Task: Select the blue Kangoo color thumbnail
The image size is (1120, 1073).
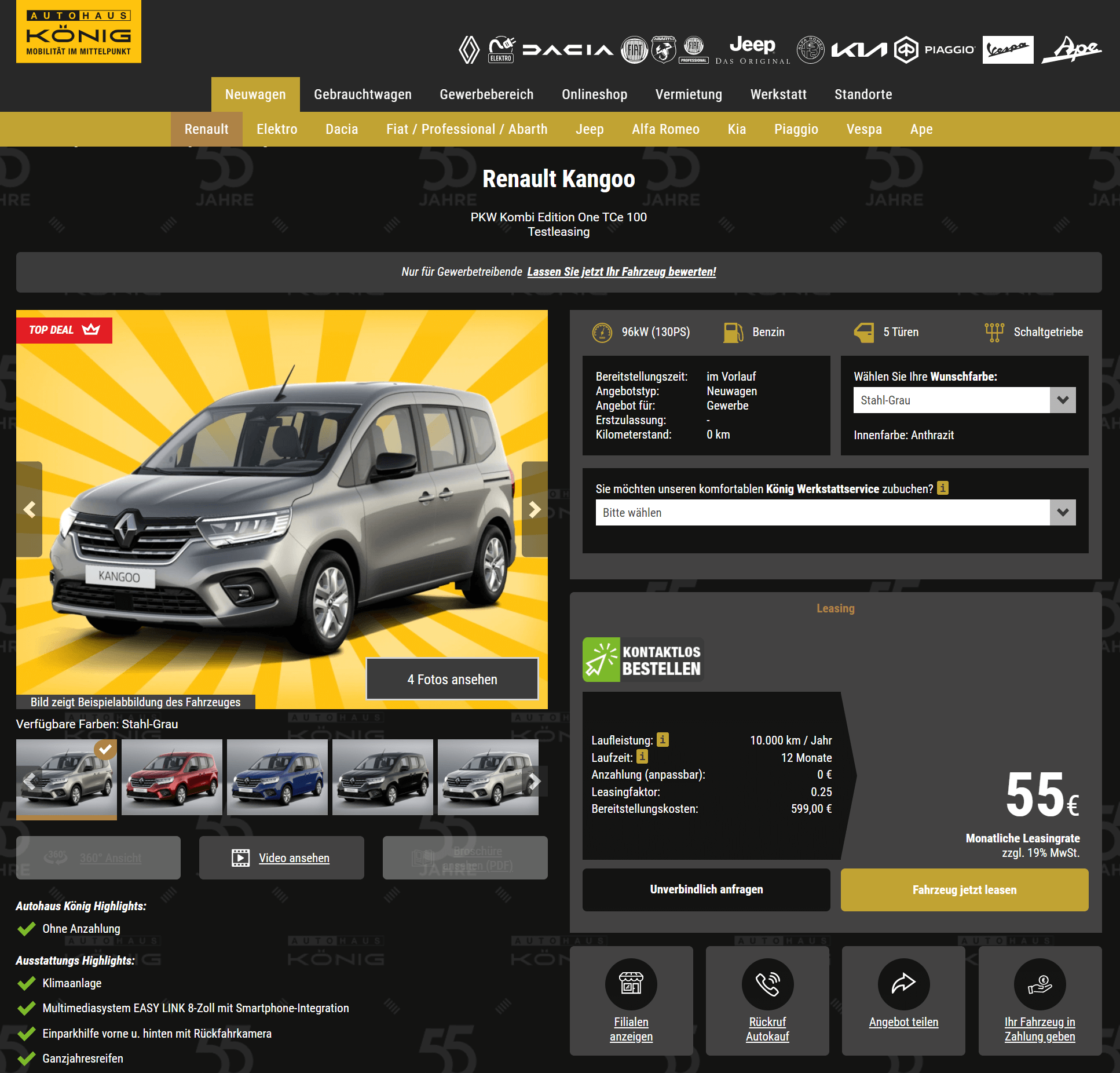Action: pyautogui.click(x=277, y=777)
